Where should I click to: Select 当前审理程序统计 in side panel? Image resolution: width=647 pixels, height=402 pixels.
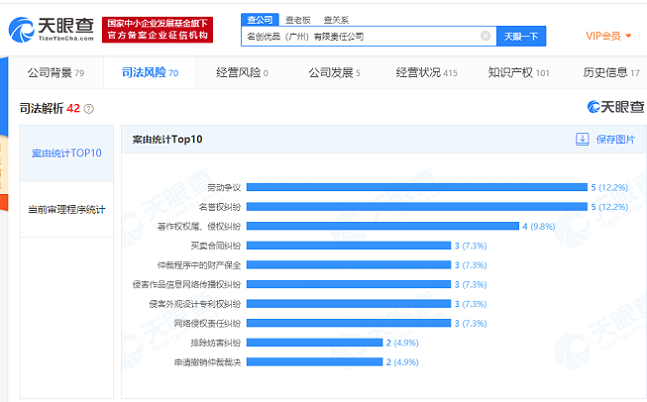click(x=66, y=209)
